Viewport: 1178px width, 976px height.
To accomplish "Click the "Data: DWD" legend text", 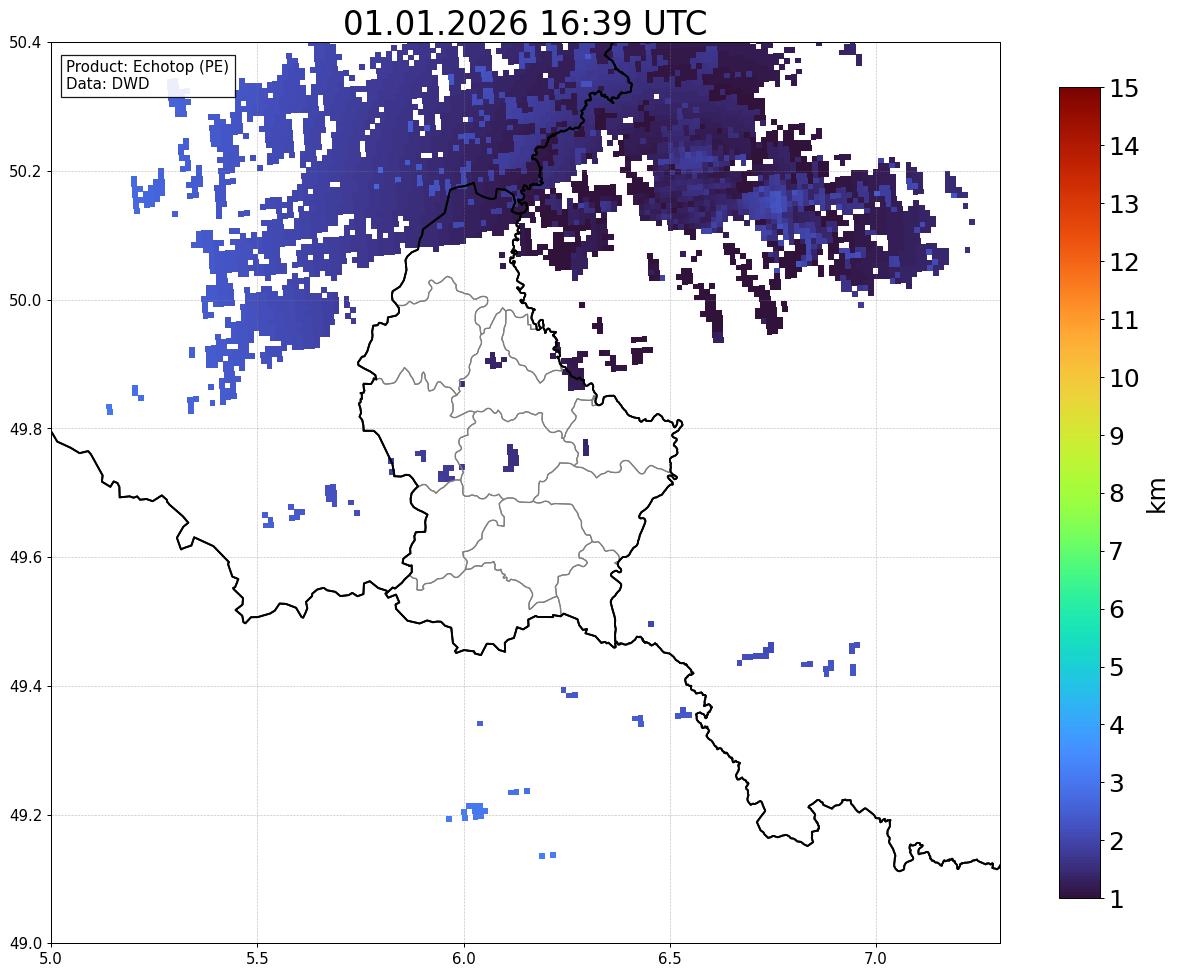I will pos(107,83).
